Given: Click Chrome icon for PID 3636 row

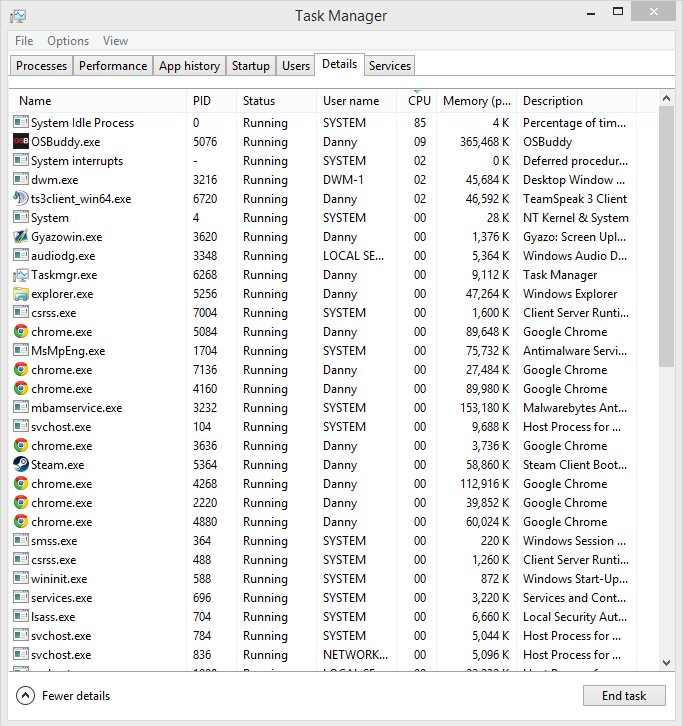Looking at the screenshot, I should pyautogui.click(x=21, y=445).
